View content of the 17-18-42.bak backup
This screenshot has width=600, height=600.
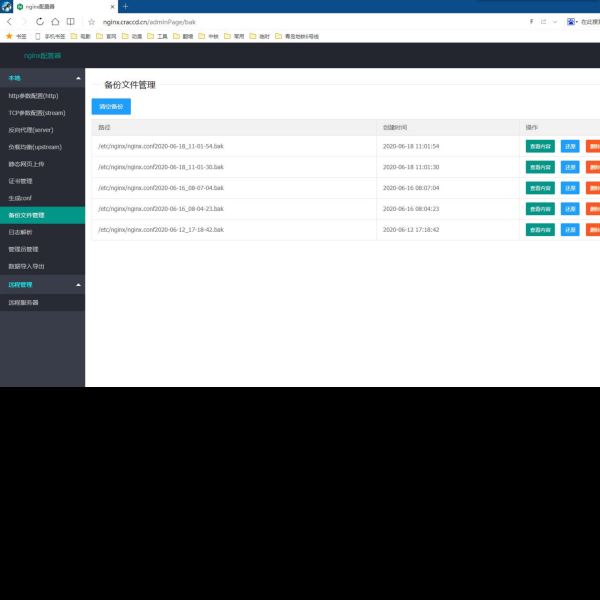click(540, 230)
